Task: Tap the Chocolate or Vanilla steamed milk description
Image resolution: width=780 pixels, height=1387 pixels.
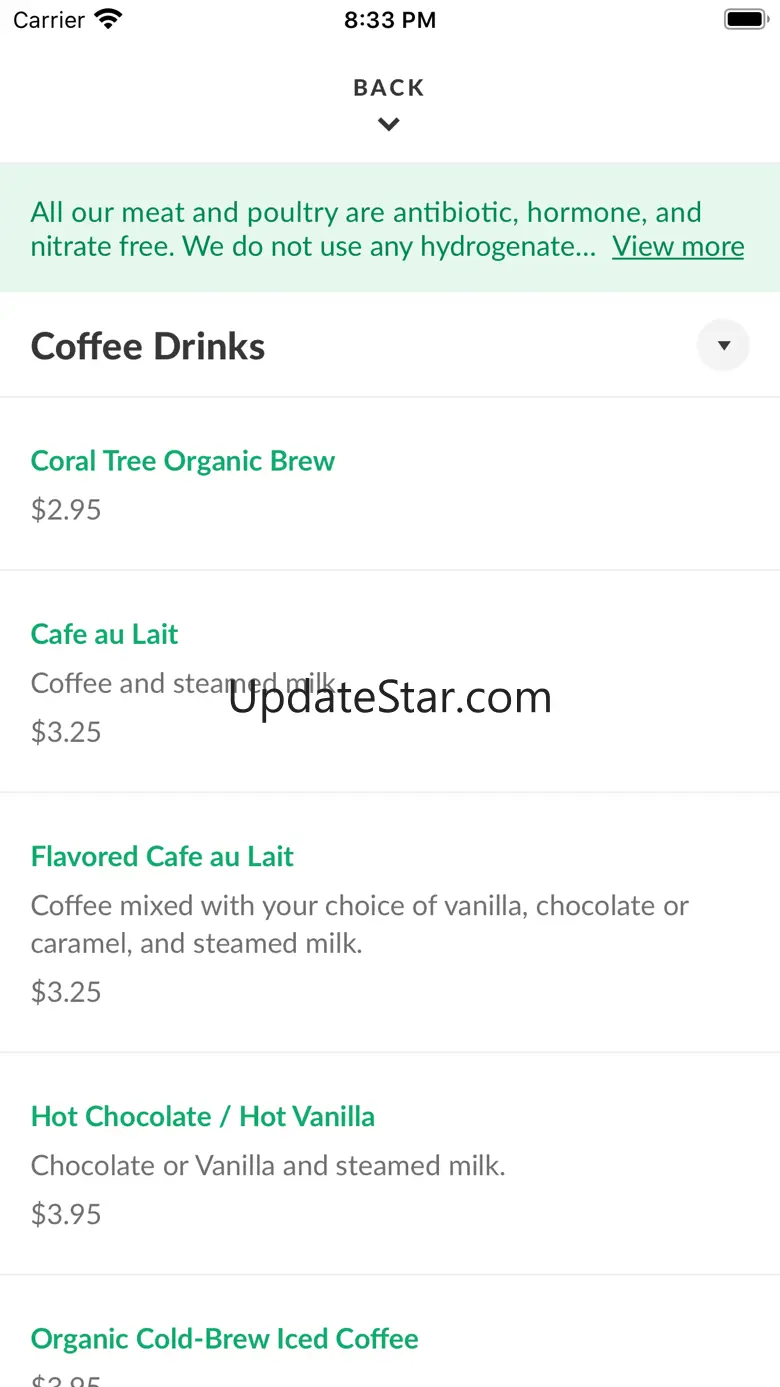Action: pos(268,1165)
